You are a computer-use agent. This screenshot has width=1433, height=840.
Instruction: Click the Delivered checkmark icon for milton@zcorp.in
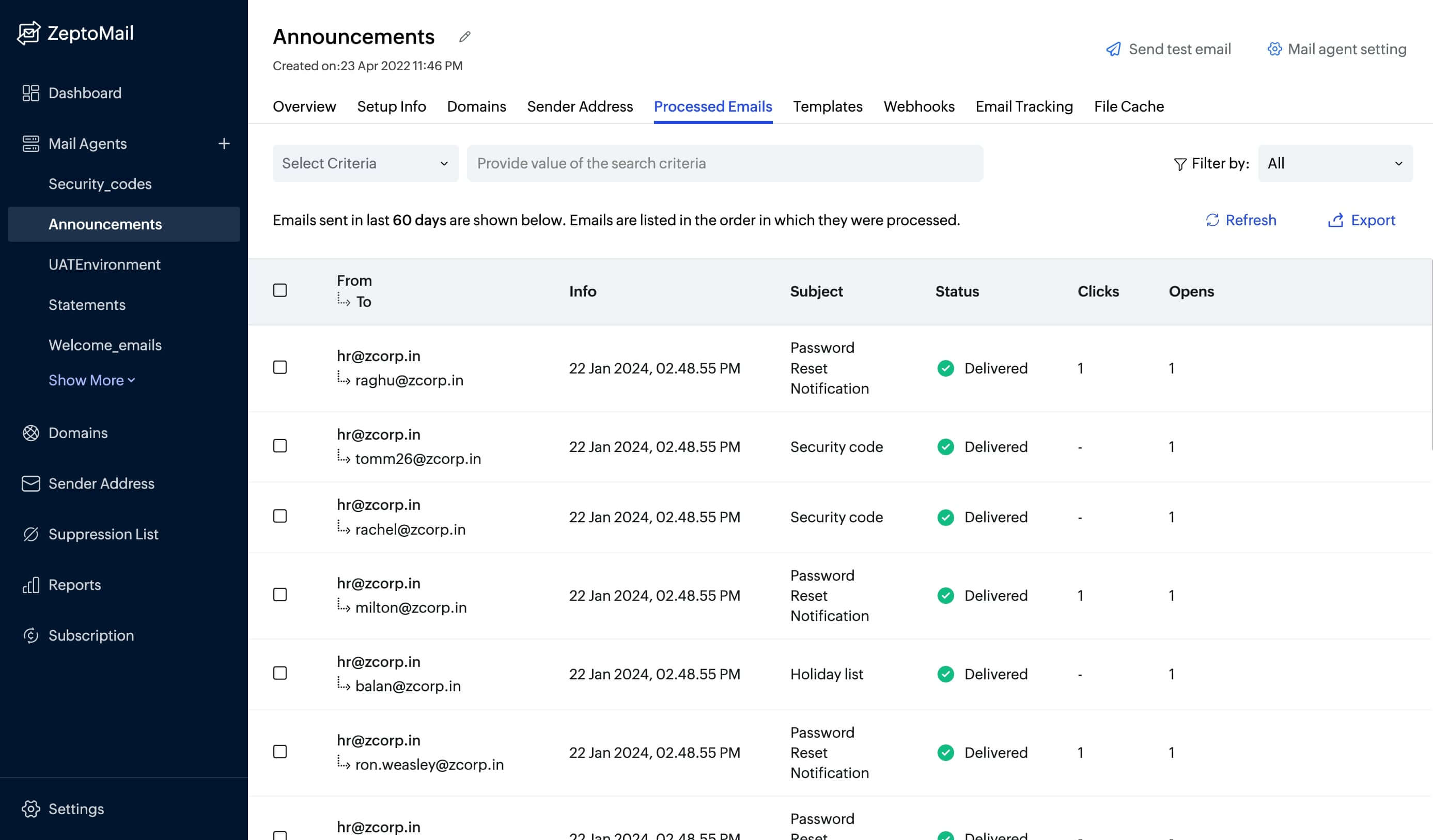tap(946, 596)
